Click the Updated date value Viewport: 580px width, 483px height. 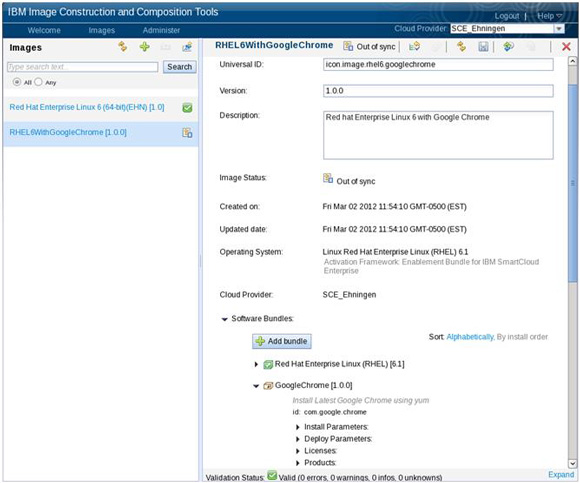pyautogui.click(x=394, y=229)
